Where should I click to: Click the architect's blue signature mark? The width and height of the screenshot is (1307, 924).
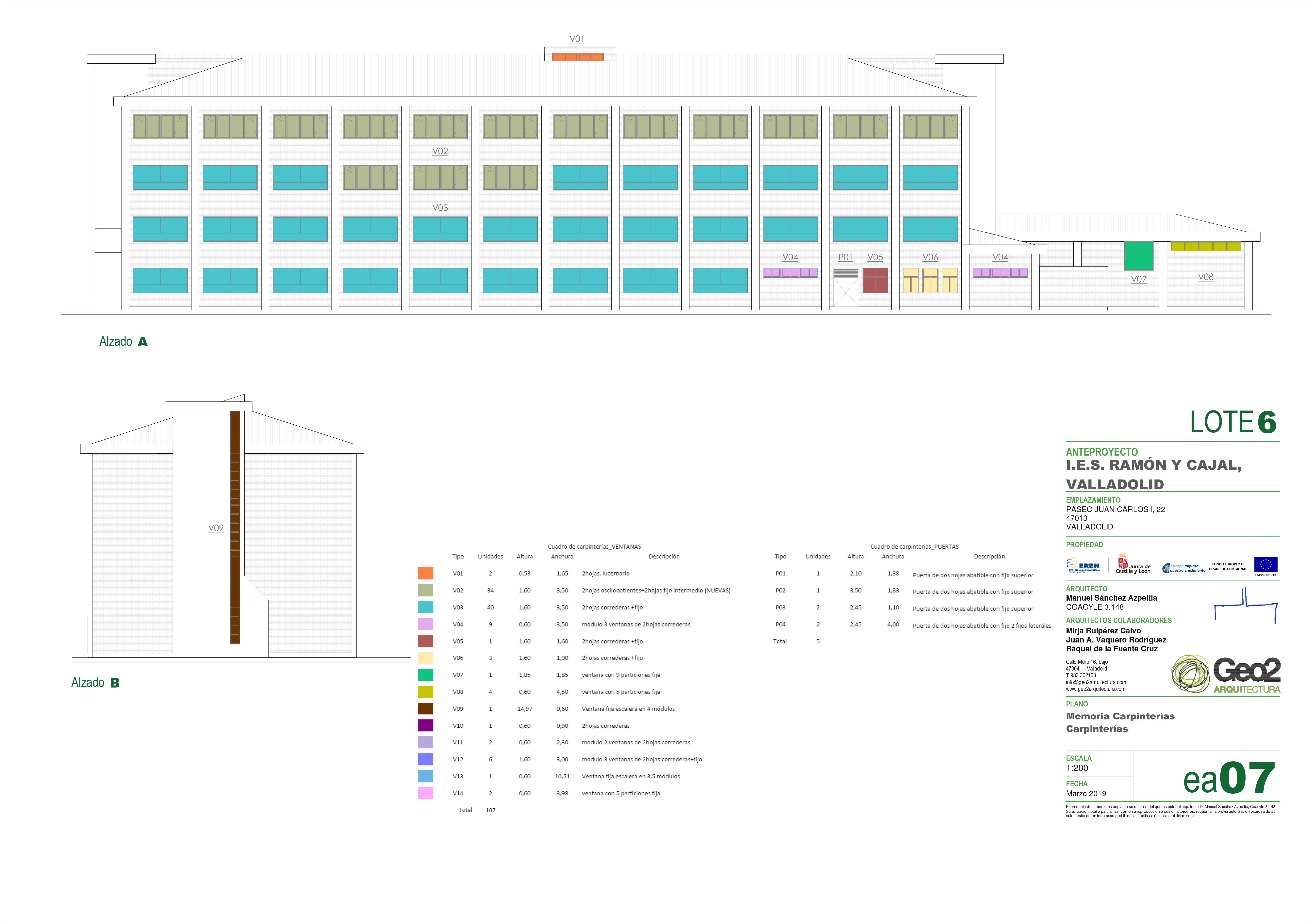(1246, 606)
